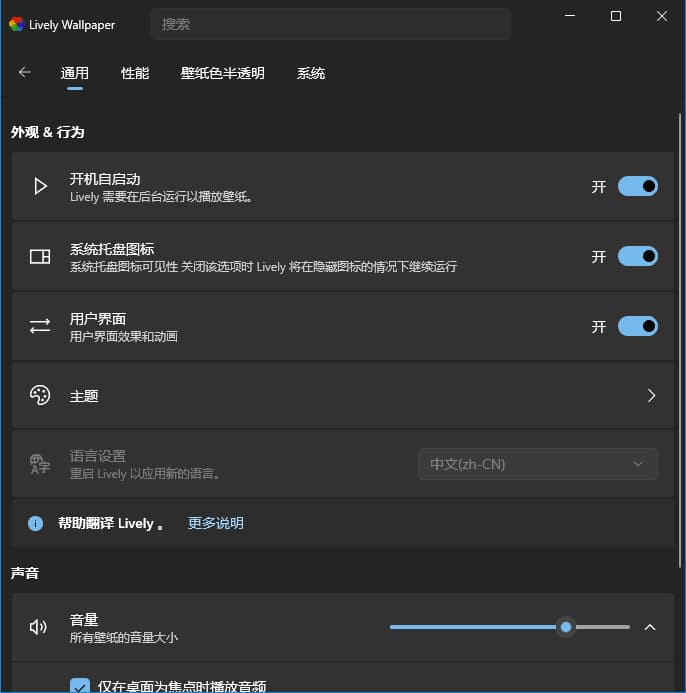Click the 声音 section heading
The image size is (686, 693).
(x=25, y=573)
